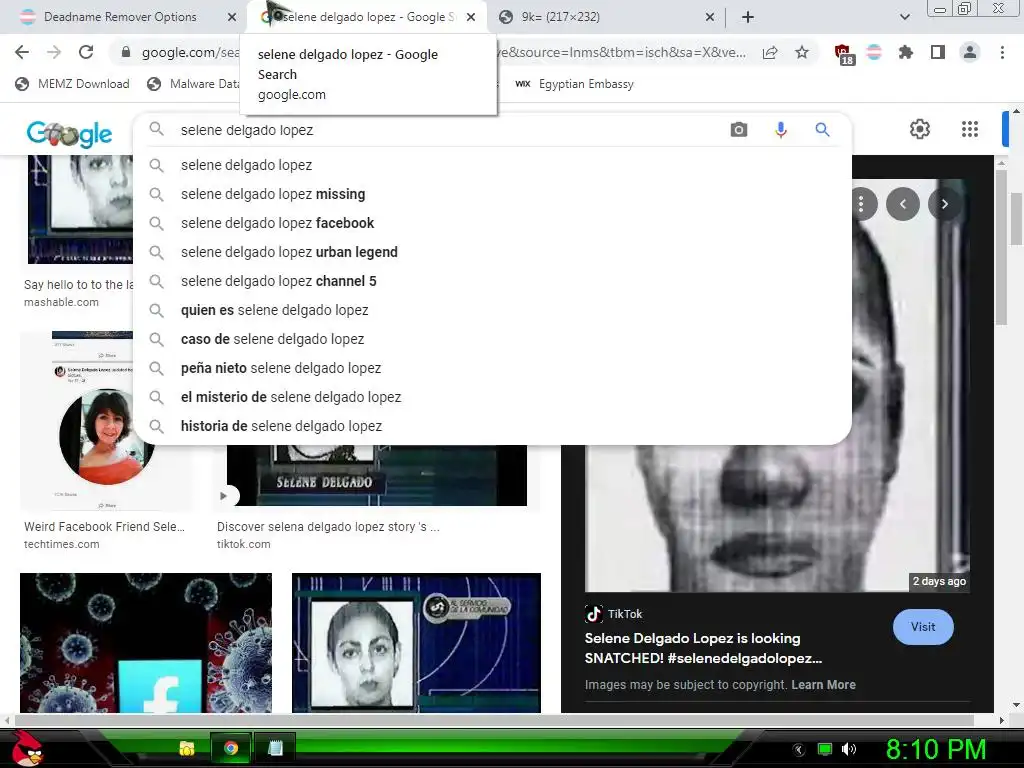
Task: Click the Visit button for TikTok result
Action: [923, 627]
